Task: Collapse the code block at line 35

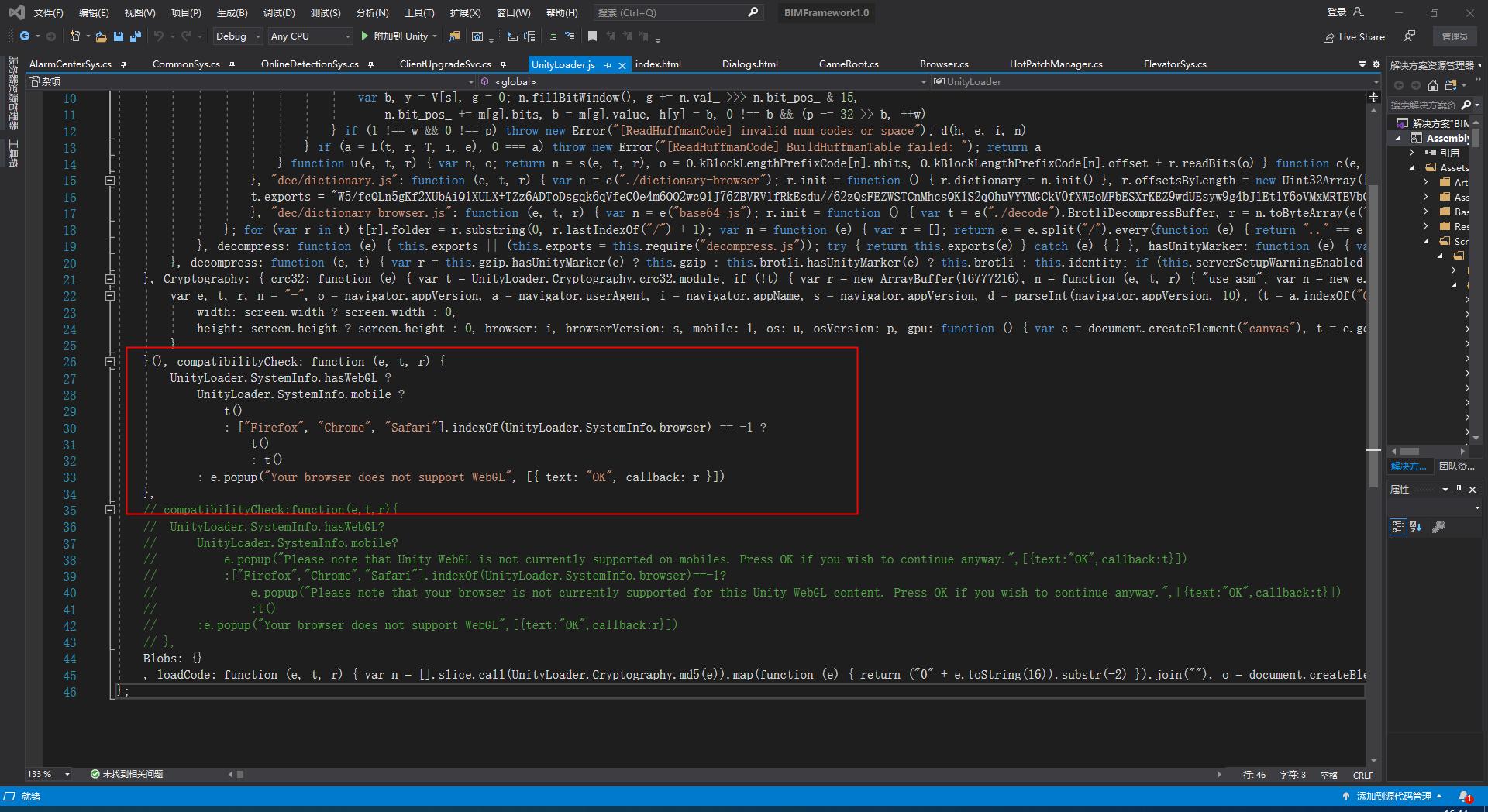Action: pos(110,510)
